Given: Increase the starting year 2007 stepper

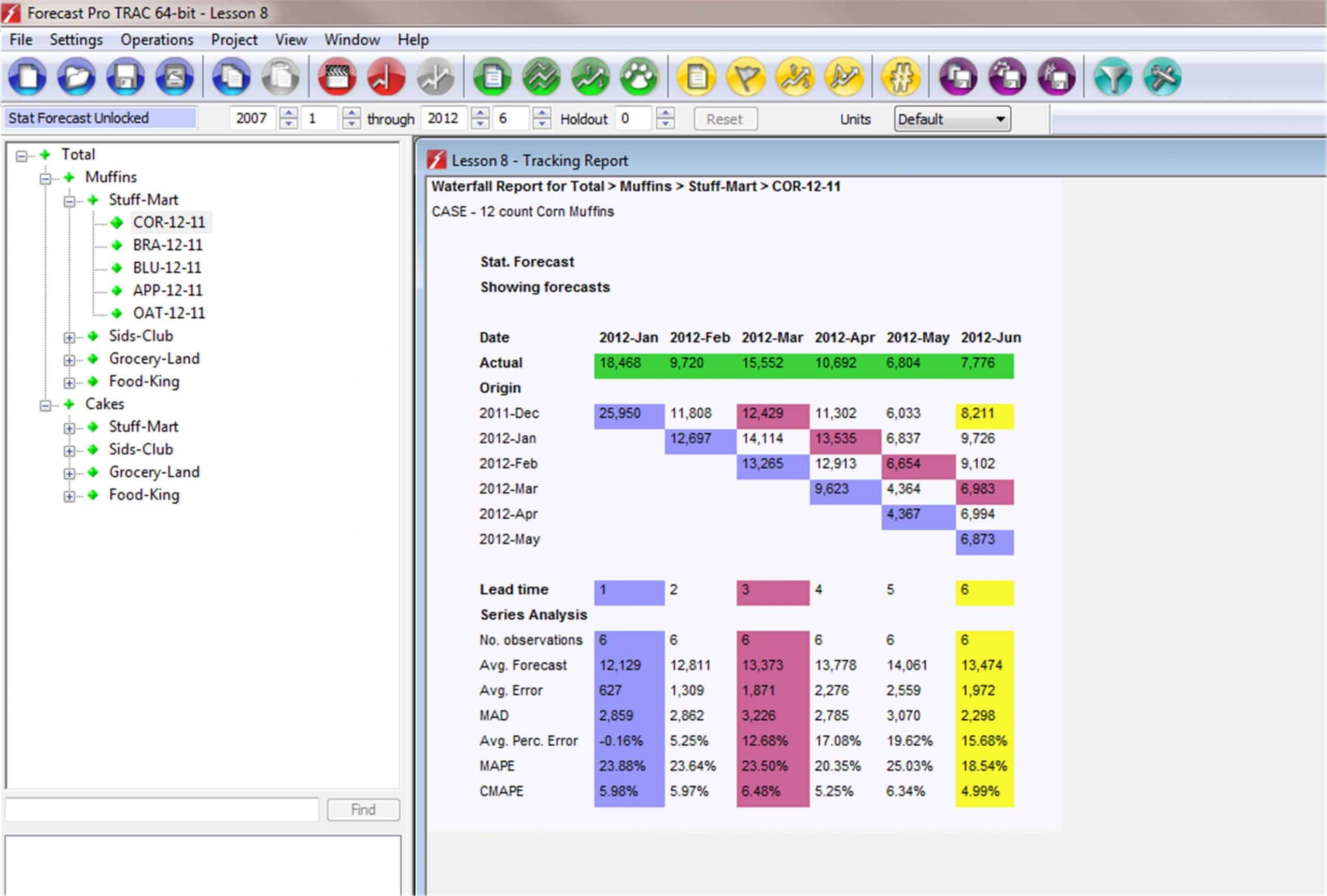Looking at the screenshot, I should [x=289, y=113].
